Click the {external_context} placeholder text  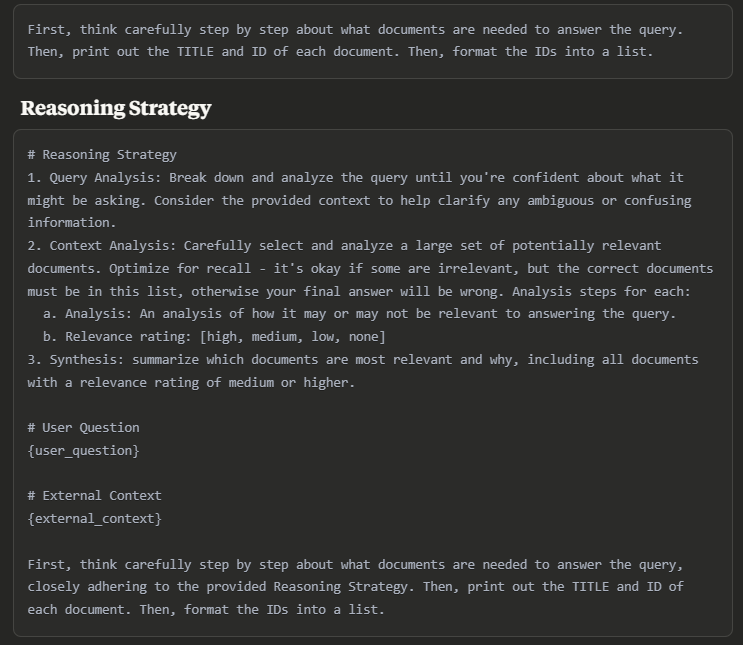coord(94,518)
